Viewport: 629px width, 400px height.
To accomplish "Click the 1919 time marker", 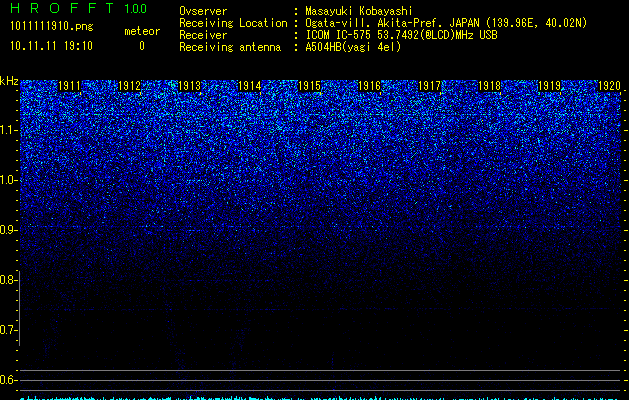I will point(549,86).
